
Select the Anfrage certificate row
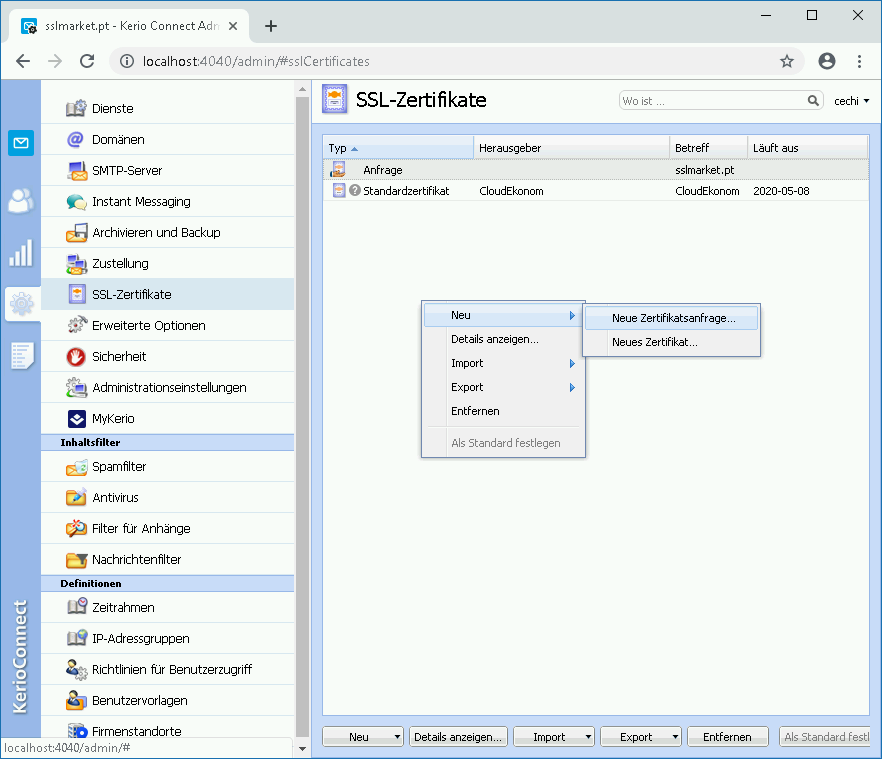click(x=596, y=170)
